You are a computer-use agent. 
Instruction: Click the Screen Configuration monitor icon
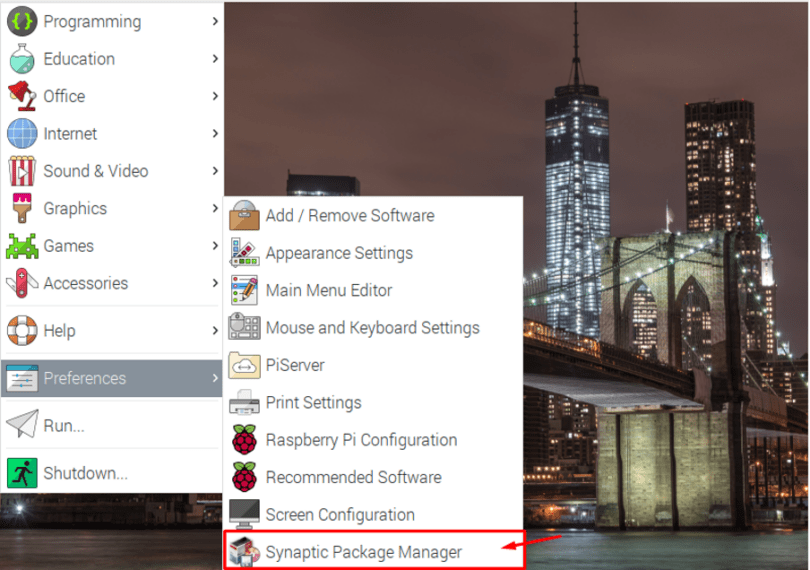click(244, 514)
